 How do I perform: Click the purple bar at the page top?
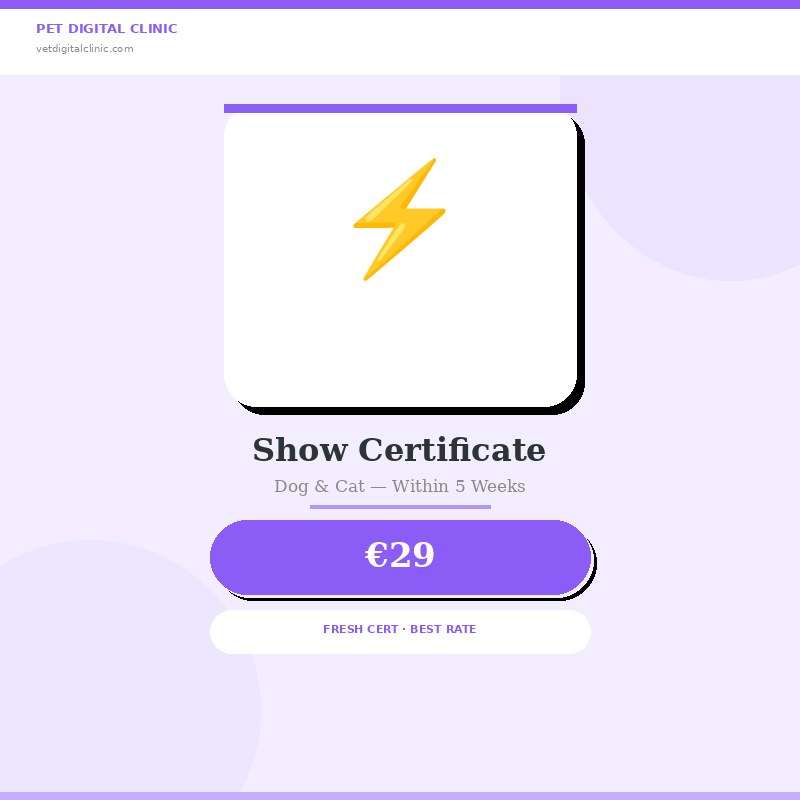tap(400, 4)
